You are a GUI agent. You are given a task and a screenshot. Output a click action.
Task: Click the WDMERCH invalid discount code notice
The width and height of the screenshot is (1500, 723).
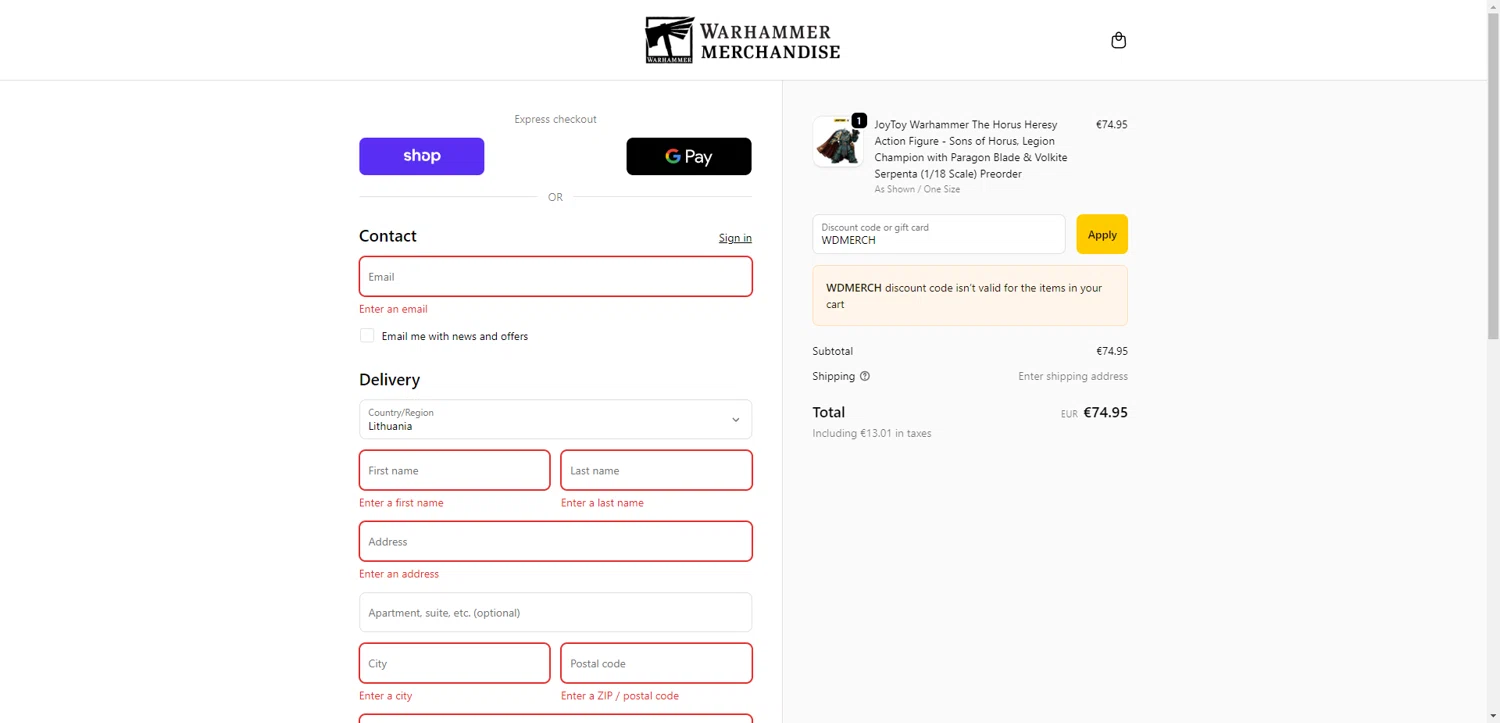click(x=970, y=296)
